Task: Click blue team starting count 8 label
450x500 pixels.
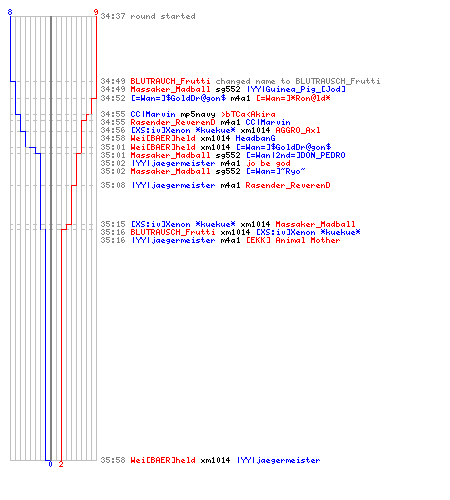Action: [x=10, y=12]
